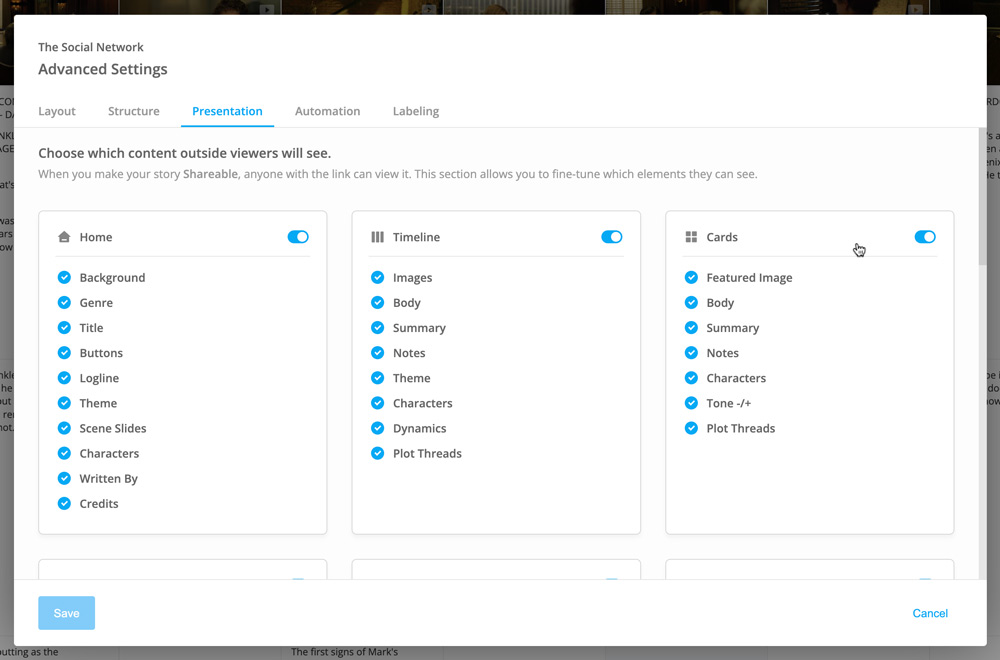This screenshot has width=1000, height=660.
Task: Uncheck Images under Timeline
Action: (x=378, y=277)
